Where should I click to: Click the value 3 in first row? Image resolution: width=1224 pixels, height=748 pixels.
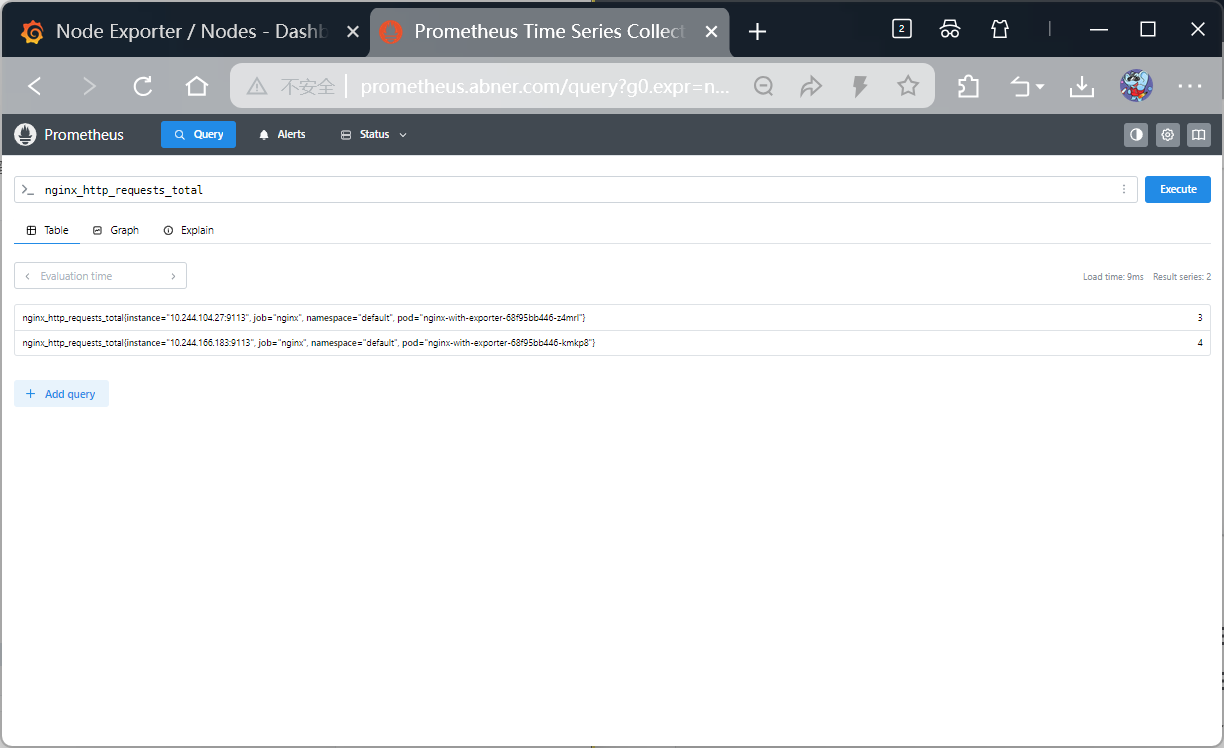1199,317
